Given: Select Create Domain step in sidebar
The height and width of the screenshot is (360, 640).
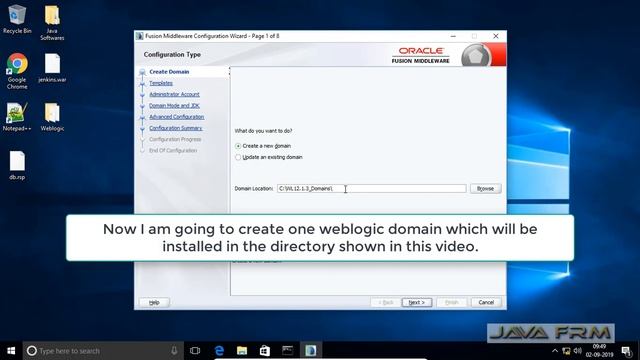Looking at the screenshot, I should click(x=169, y=72).
